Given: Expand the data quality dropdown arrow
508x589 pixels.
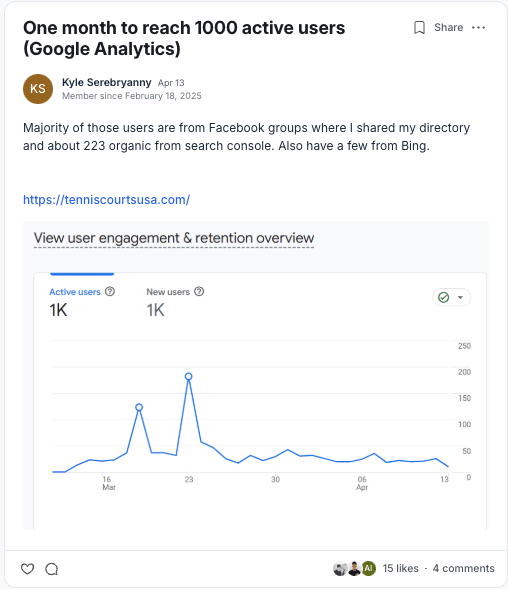Looking at the screenshot, I should click(460, 298).
